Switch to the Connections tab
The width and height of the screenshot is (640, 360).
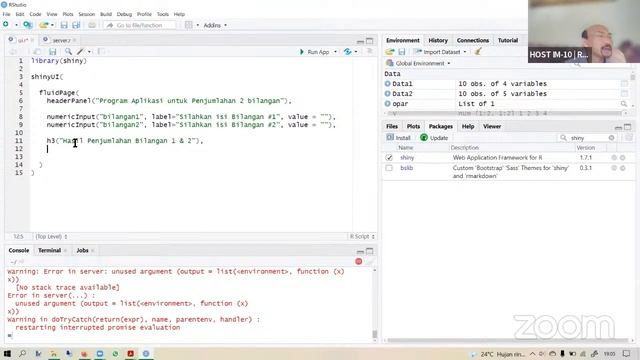pyautogui.click(x=473, y=40)
